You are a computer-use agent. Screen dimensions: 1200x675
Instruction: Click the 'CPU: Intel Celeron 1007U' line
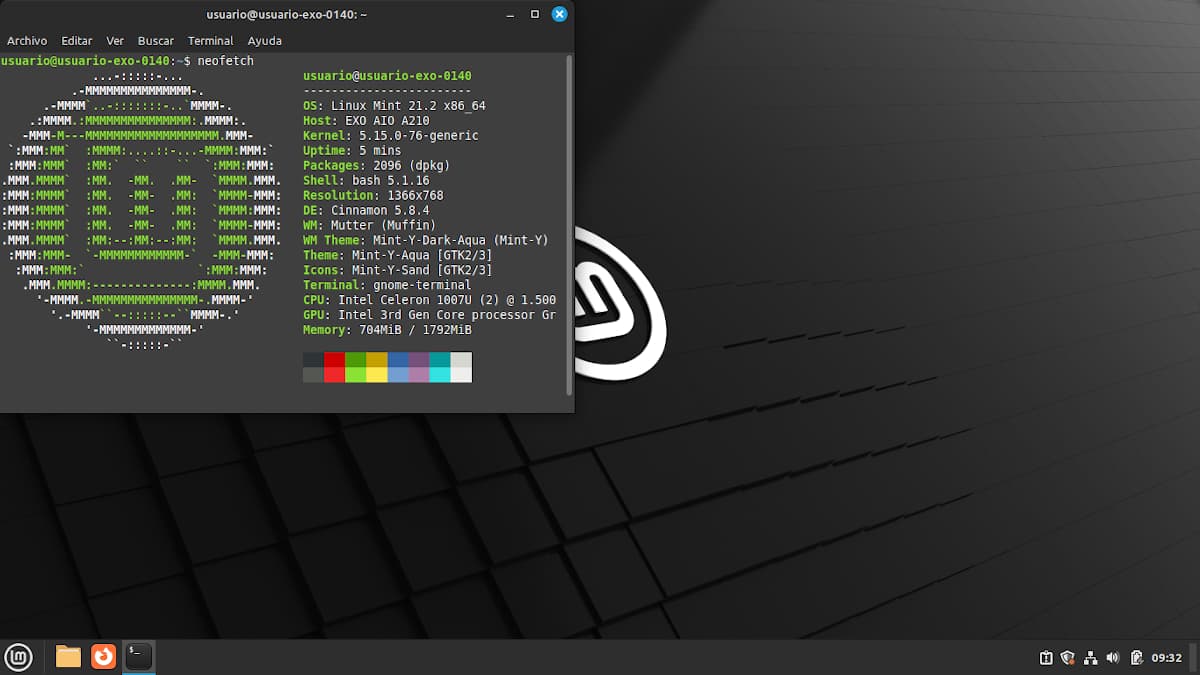pos(430,301)
